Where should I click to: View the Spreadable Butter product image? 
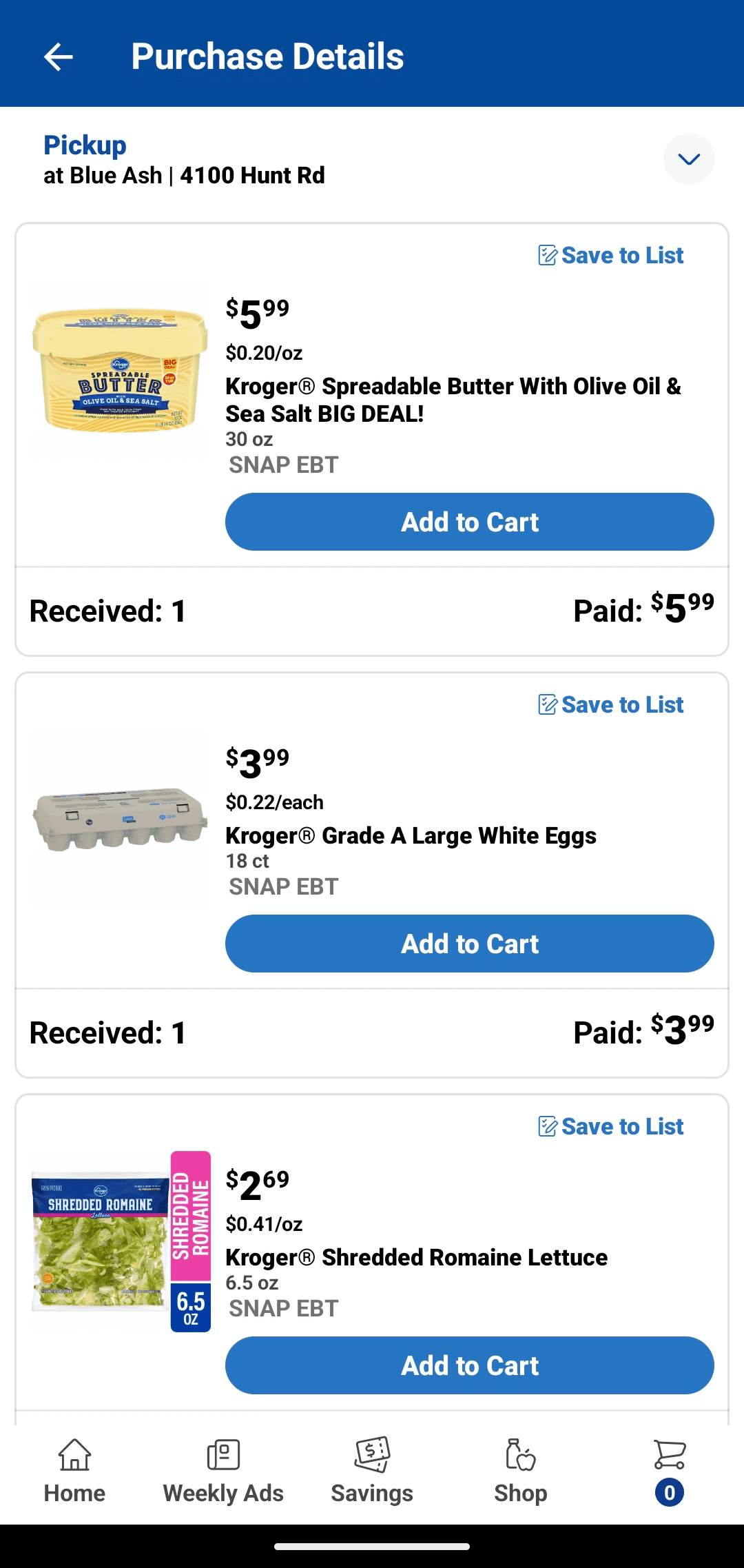click(120, 370)
